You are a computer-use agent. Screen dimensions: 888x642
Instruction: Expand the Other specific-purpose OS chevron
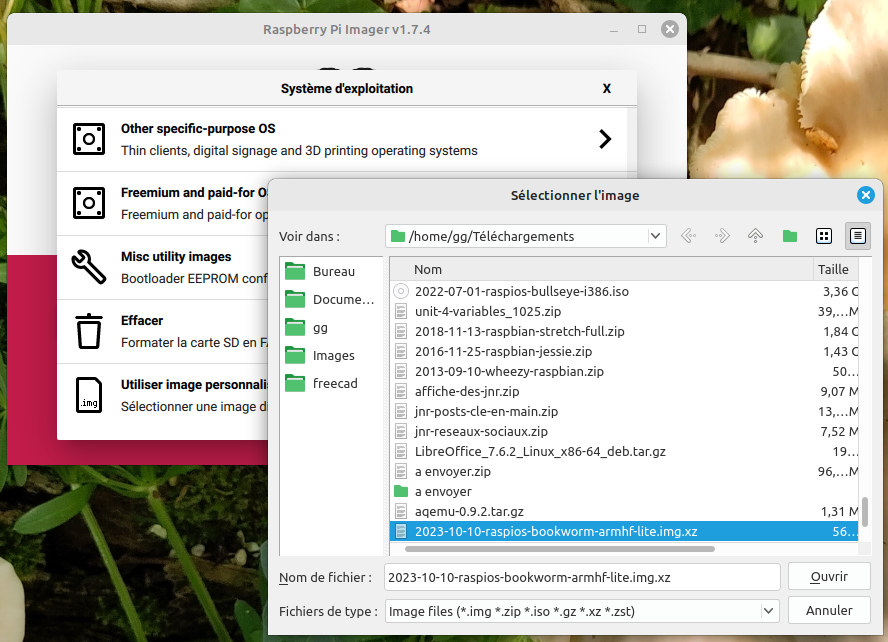605,139
